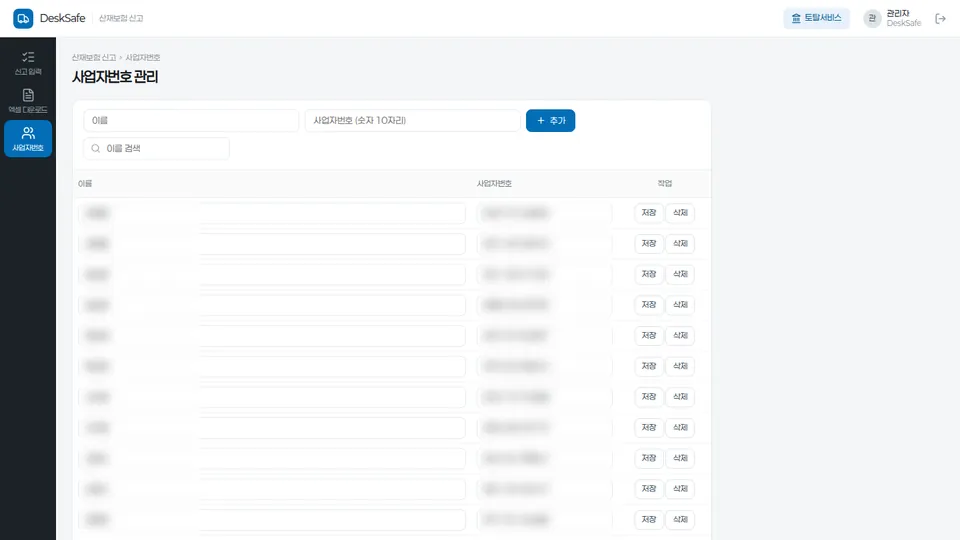Screen dimensions: 960x540
Task: Click 삭제 in the third table row
Action: (680, 274)
